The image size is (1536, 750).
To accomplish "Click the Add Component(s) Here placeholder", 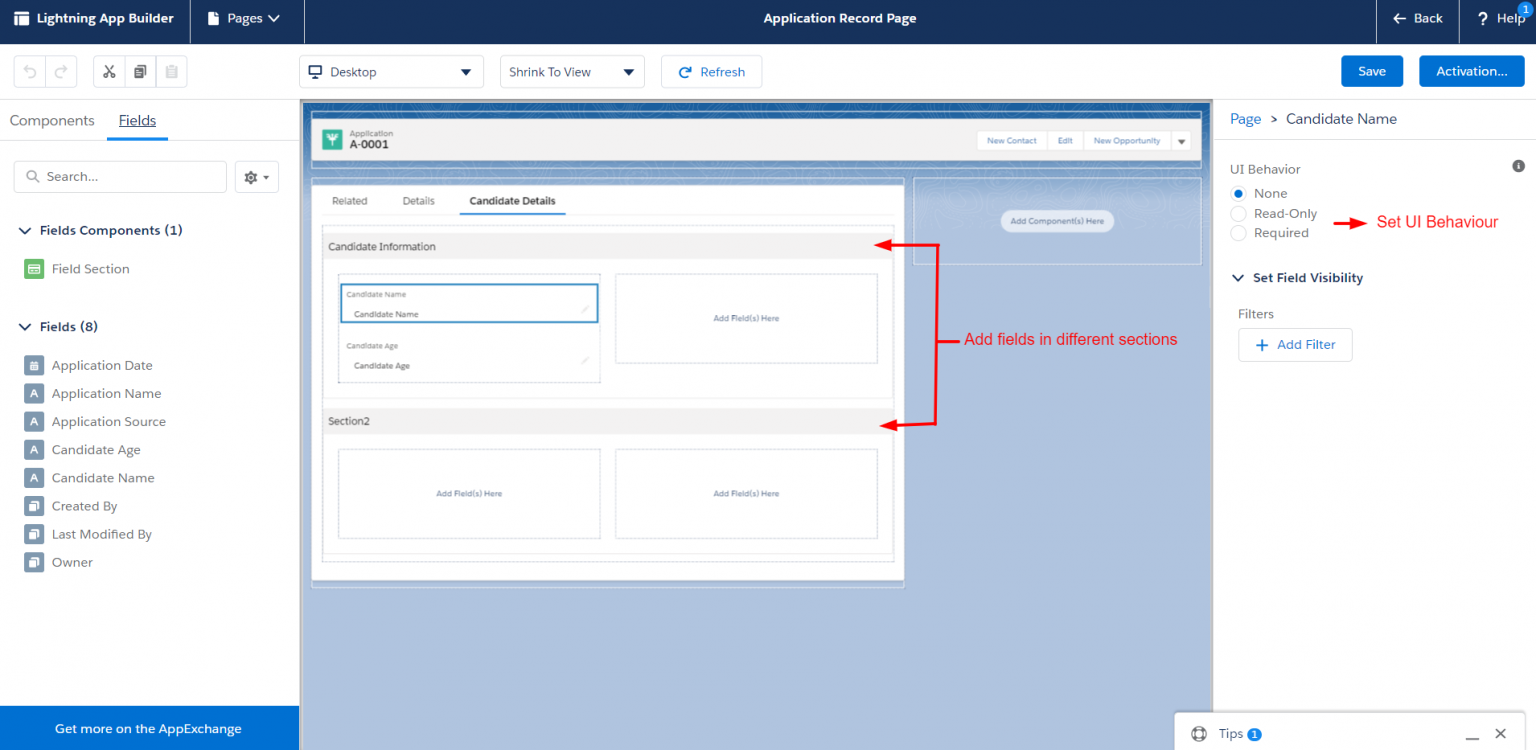I will (x=1057, y=221).
